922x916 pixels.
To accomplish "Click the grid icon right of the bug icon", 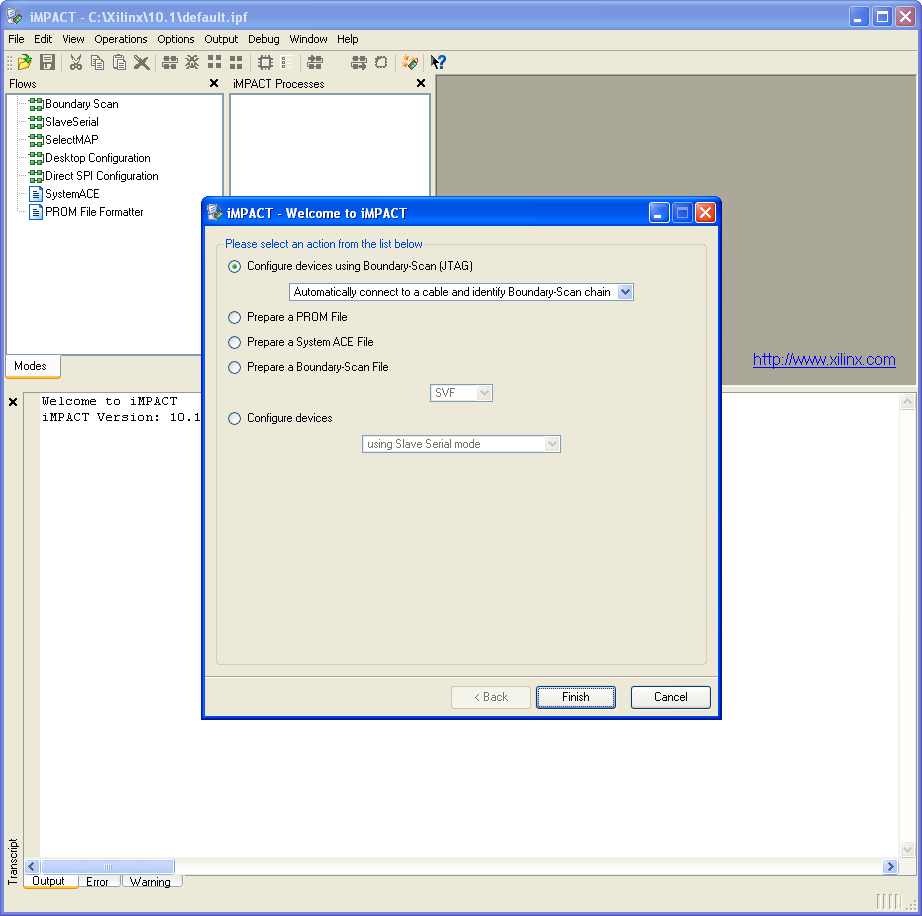I will tap(215, 62).
